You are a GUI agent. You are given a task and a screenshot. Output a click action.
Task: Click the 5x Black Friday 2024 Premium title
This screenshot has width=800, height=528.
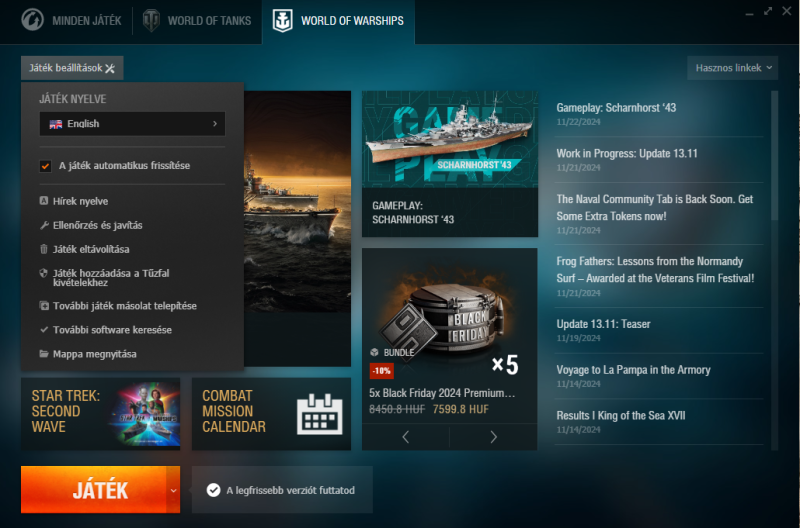pyautogui.click(x=442, y=393)
